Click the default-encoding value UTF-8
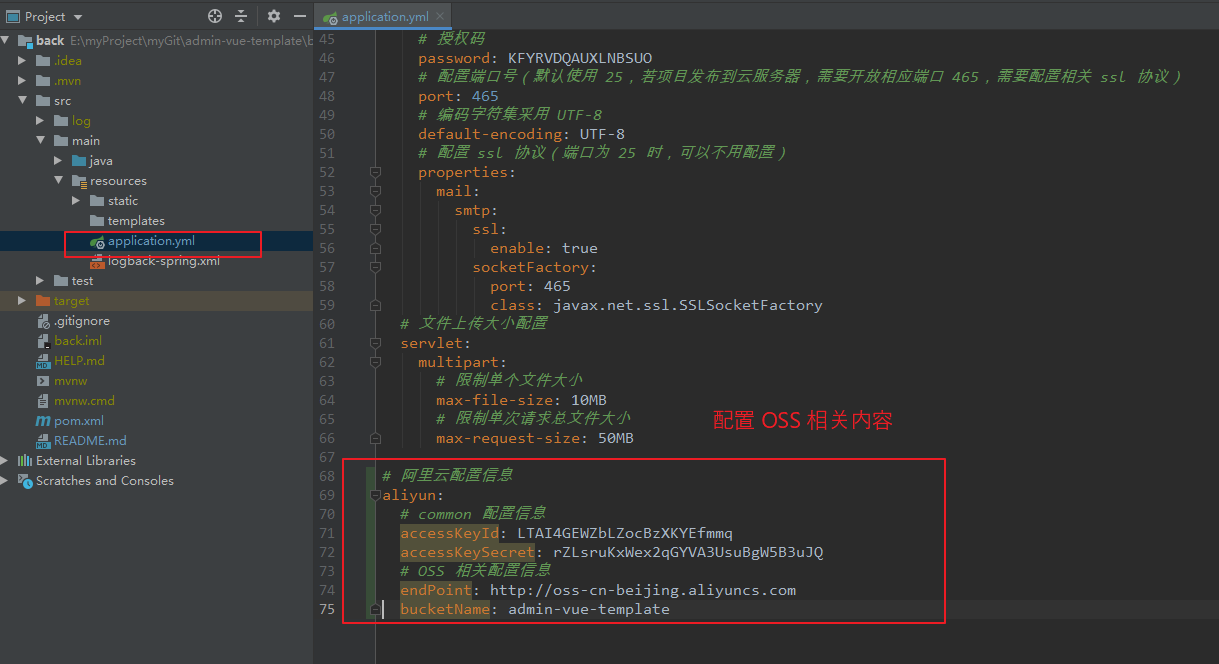Screen dimensions: 1219x664 point(602,134)
